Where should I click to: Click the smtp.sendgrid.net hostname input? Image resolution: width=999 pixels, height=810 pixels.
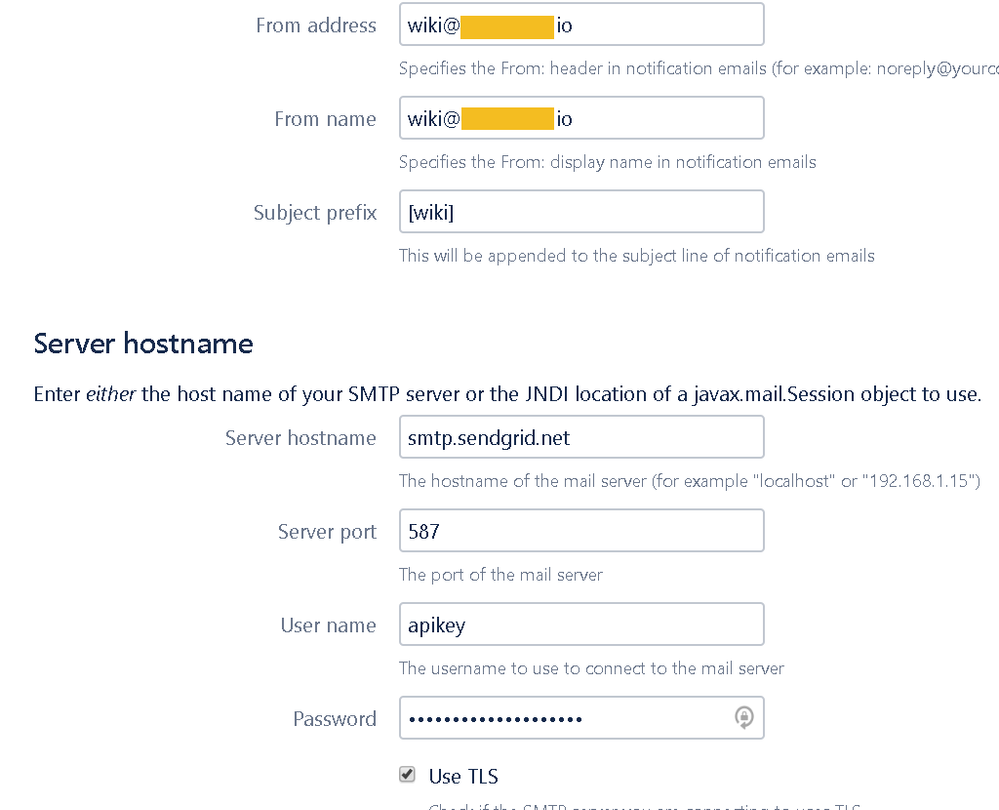[x=582, y=437]
